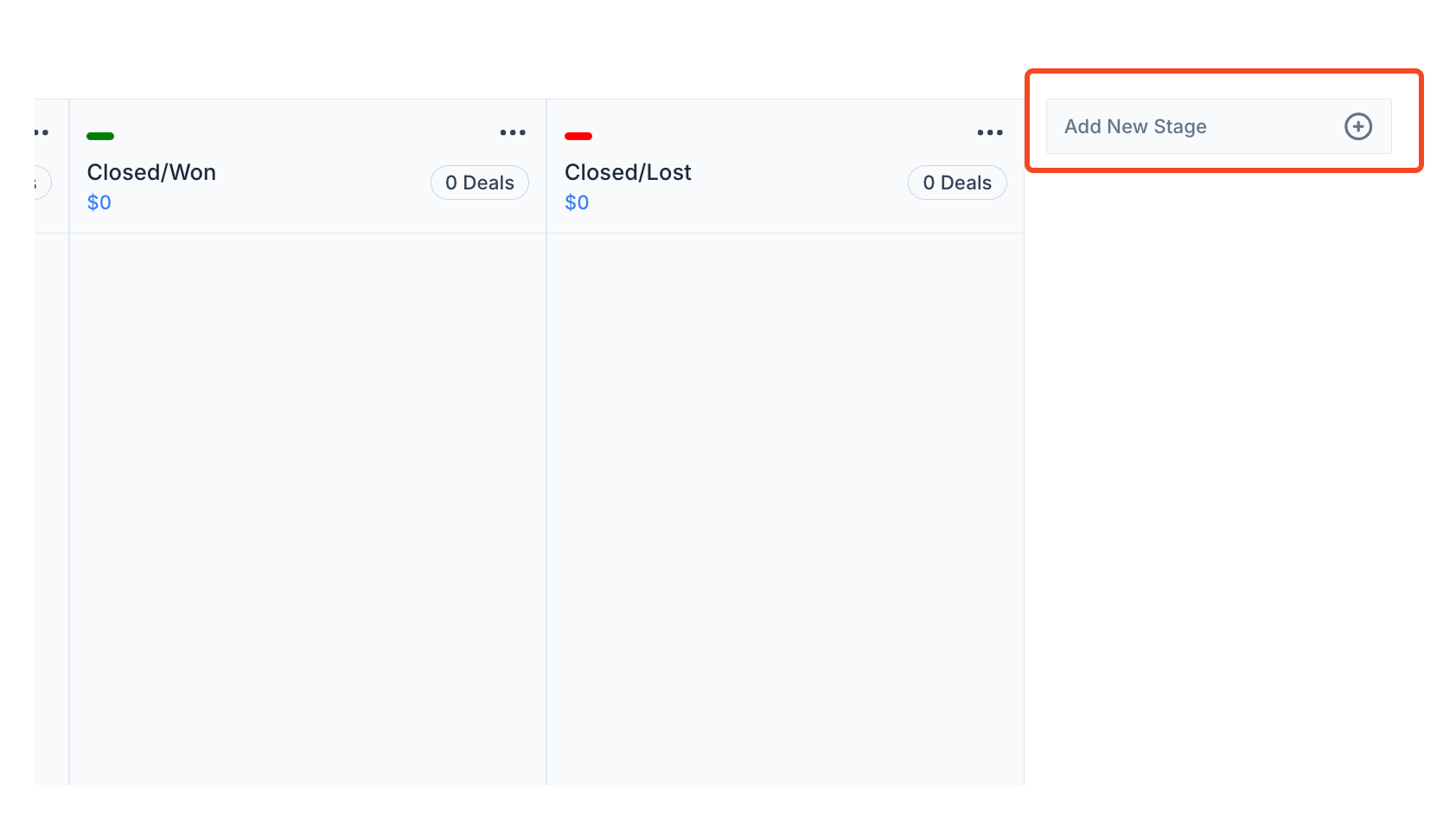
Task: Click the 0 Deals badge in Closed/Lost
Action: [957, 183]
